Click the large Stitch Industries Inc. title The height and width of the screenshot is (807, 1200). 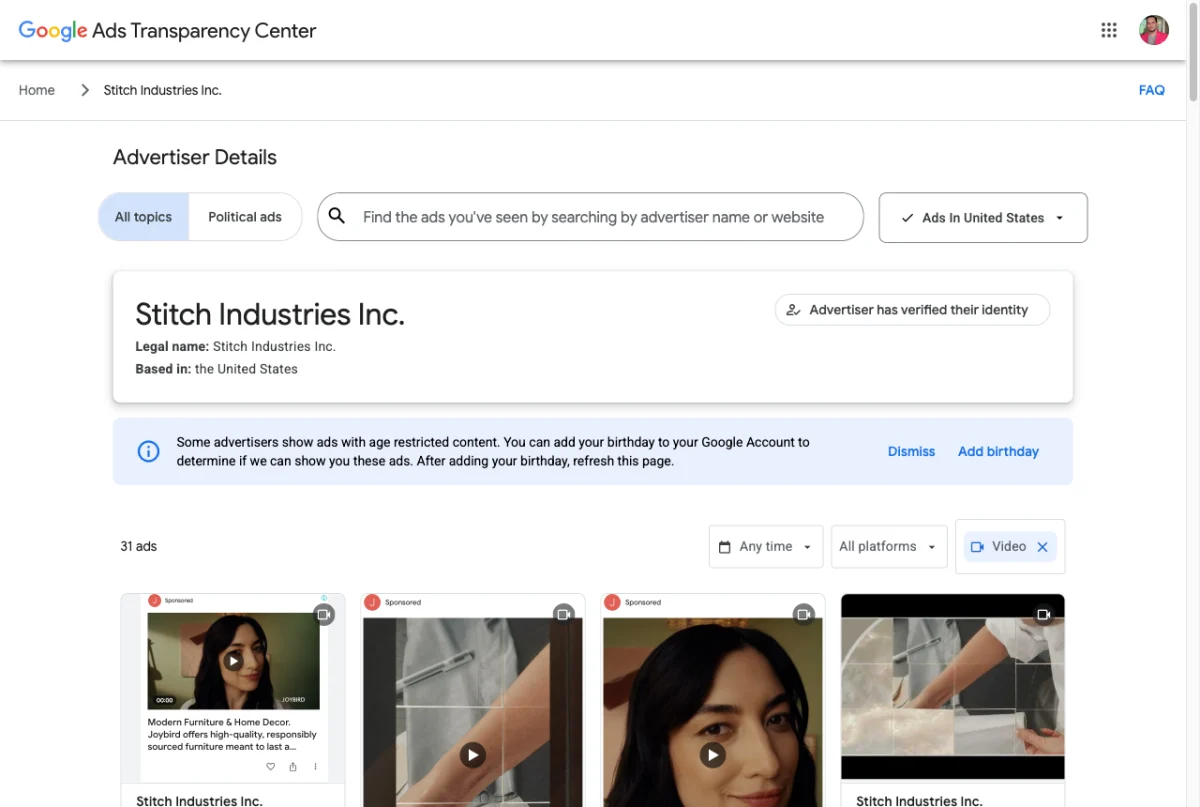tap(270, 314)
